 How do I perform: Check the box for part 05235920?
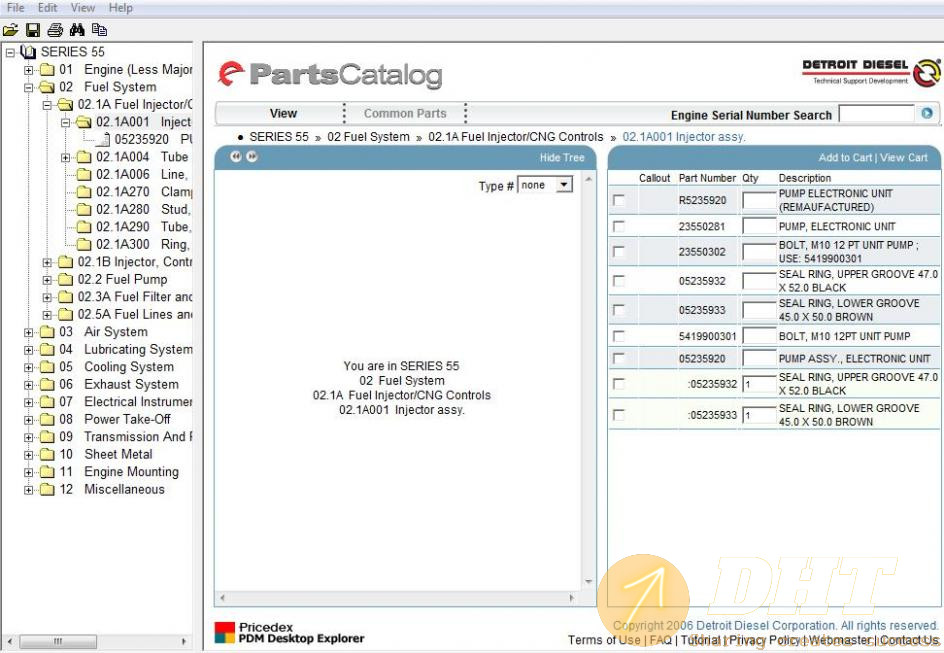618,358
